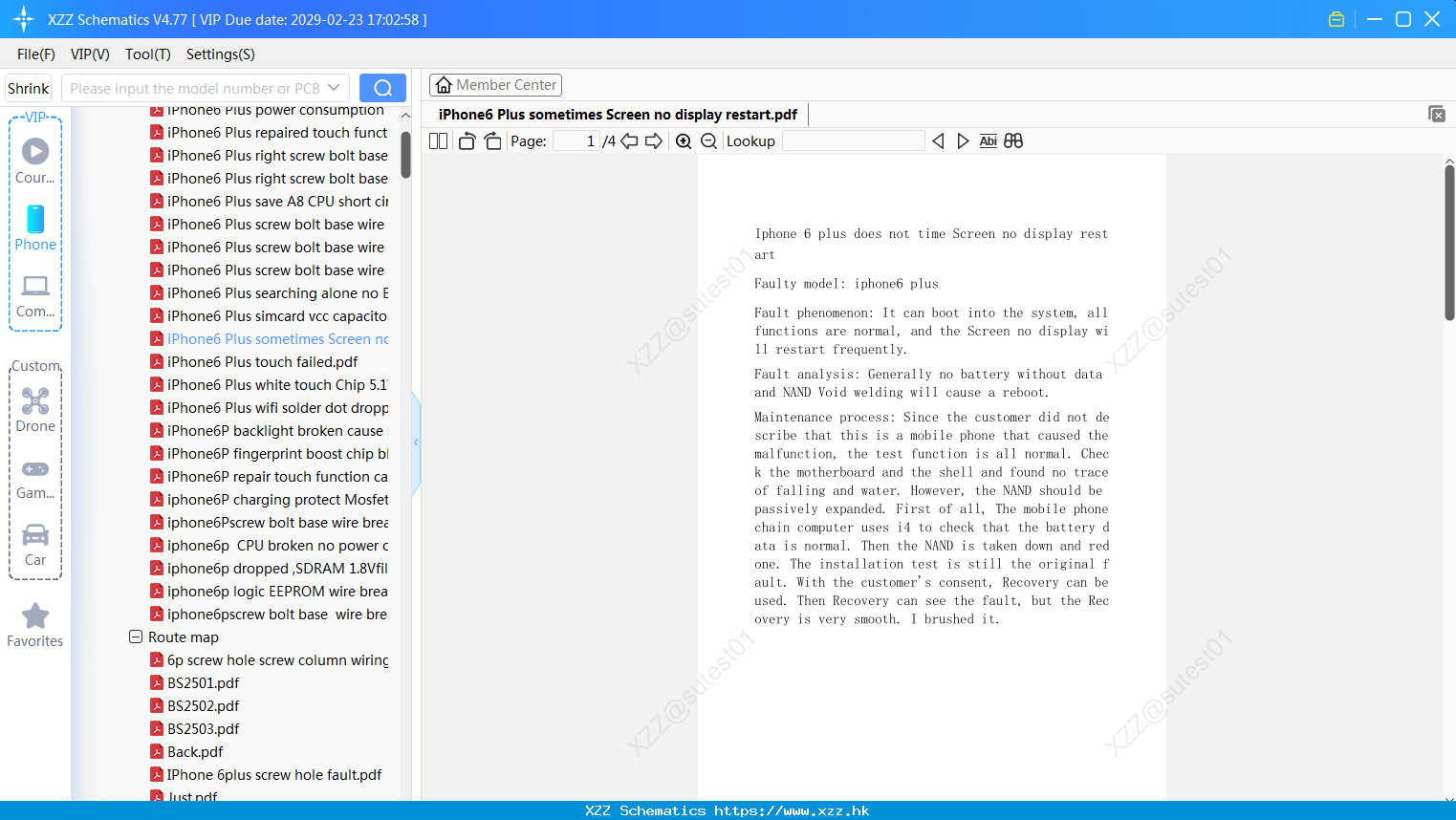
Task: Open Favorites star
Action: tap(35, 625)
